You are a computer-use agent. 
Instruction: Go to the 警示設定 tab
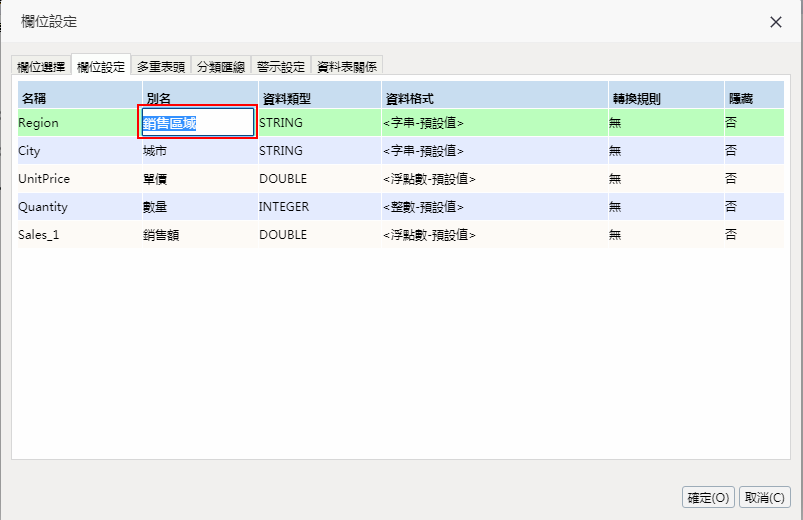coord(280,67)
